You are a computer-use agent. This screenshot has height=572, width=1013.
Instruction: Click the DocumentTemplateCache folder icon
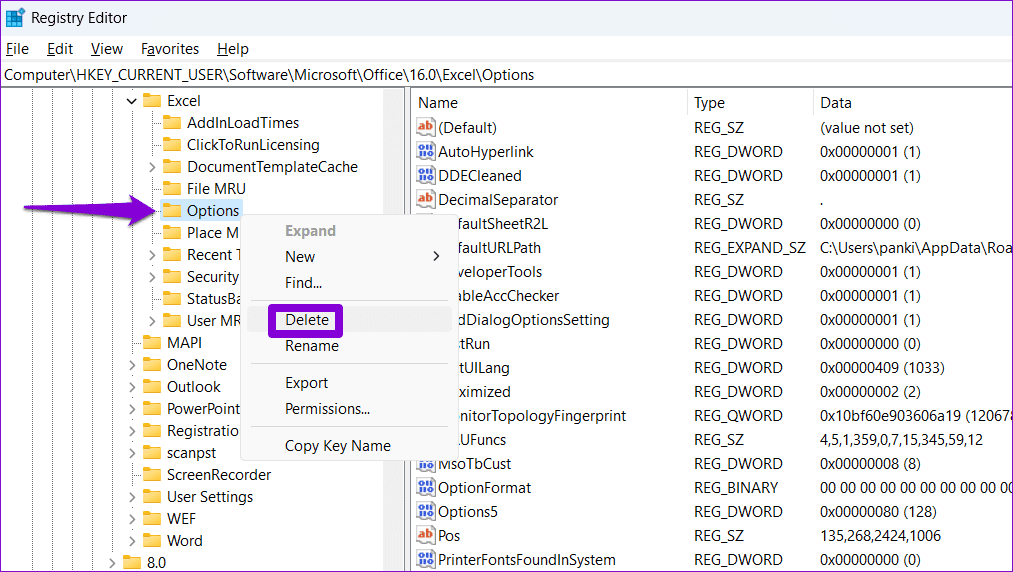click(x=172, y=167)
